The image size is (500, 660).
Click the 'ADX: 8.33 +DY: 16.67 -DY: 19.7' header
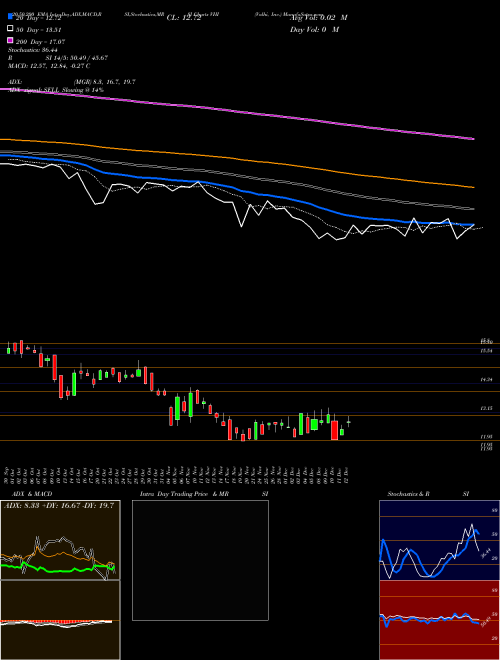point(59,506)
